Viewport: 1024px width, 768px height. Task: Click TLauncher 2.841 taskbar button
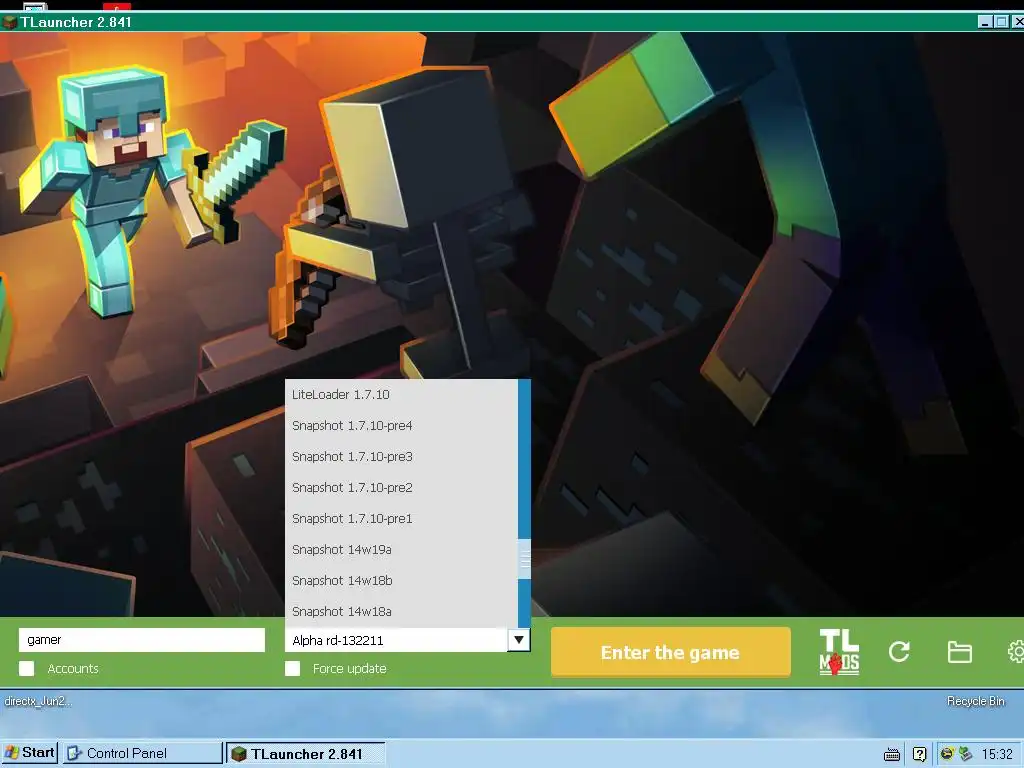306,753
